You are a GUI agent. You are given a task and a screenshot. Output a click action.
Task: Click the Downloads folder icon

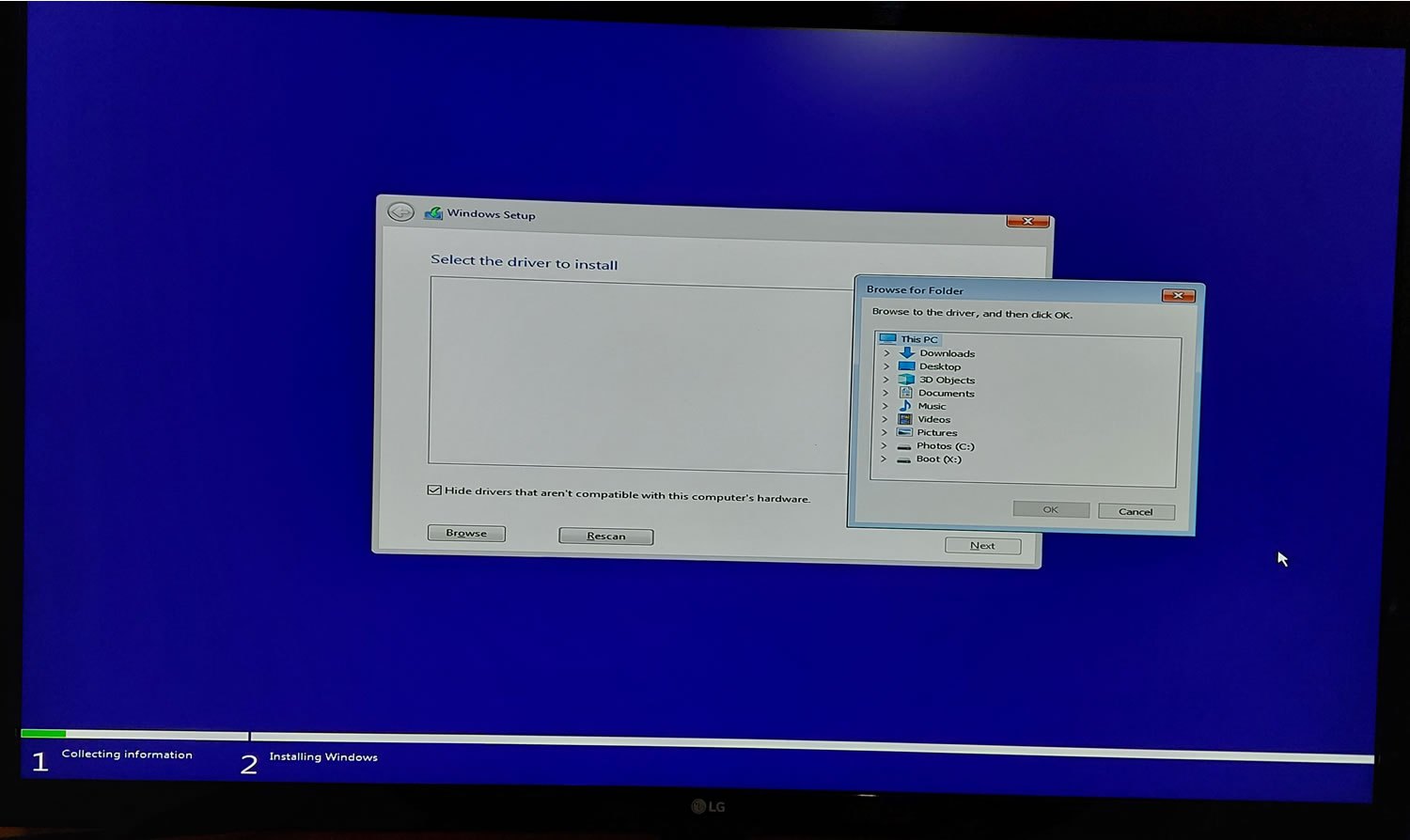(x=906, y=353)
